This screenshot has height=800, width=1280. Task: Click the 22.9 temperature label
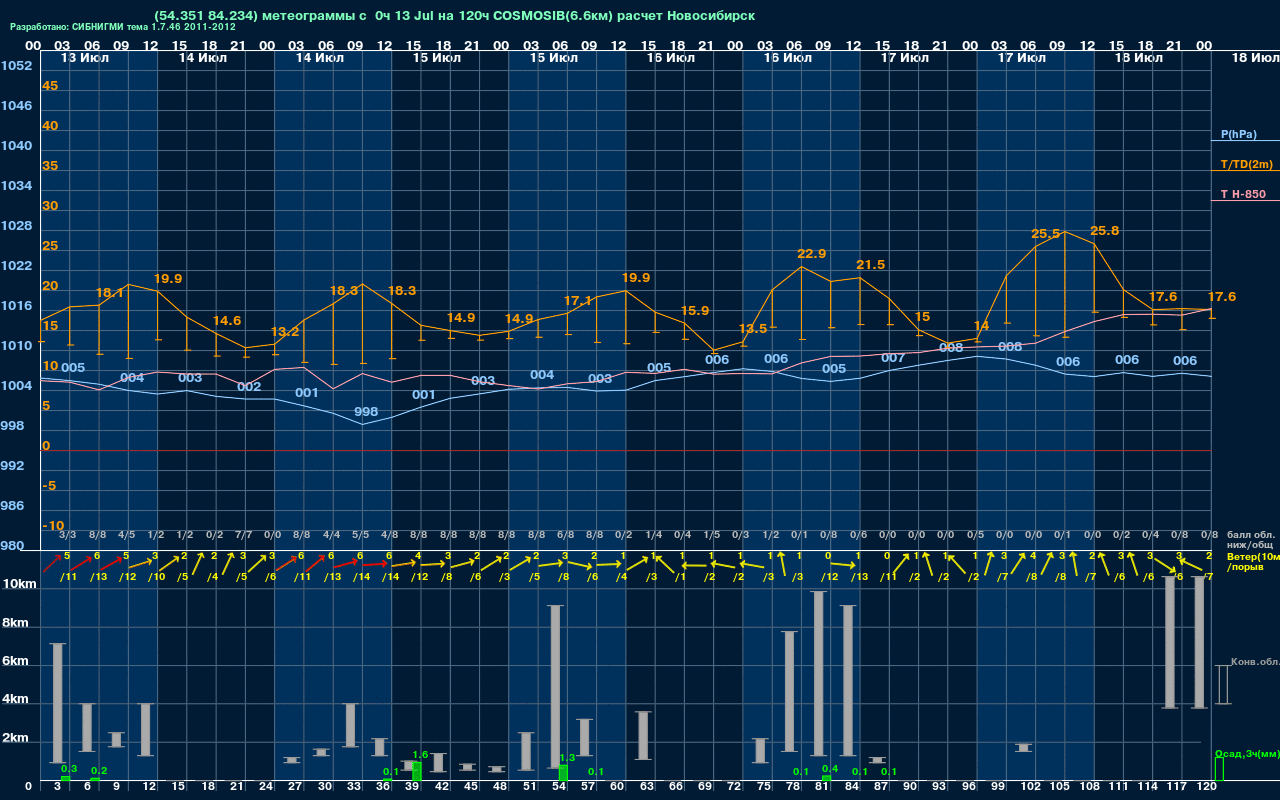tap(811, 254)
